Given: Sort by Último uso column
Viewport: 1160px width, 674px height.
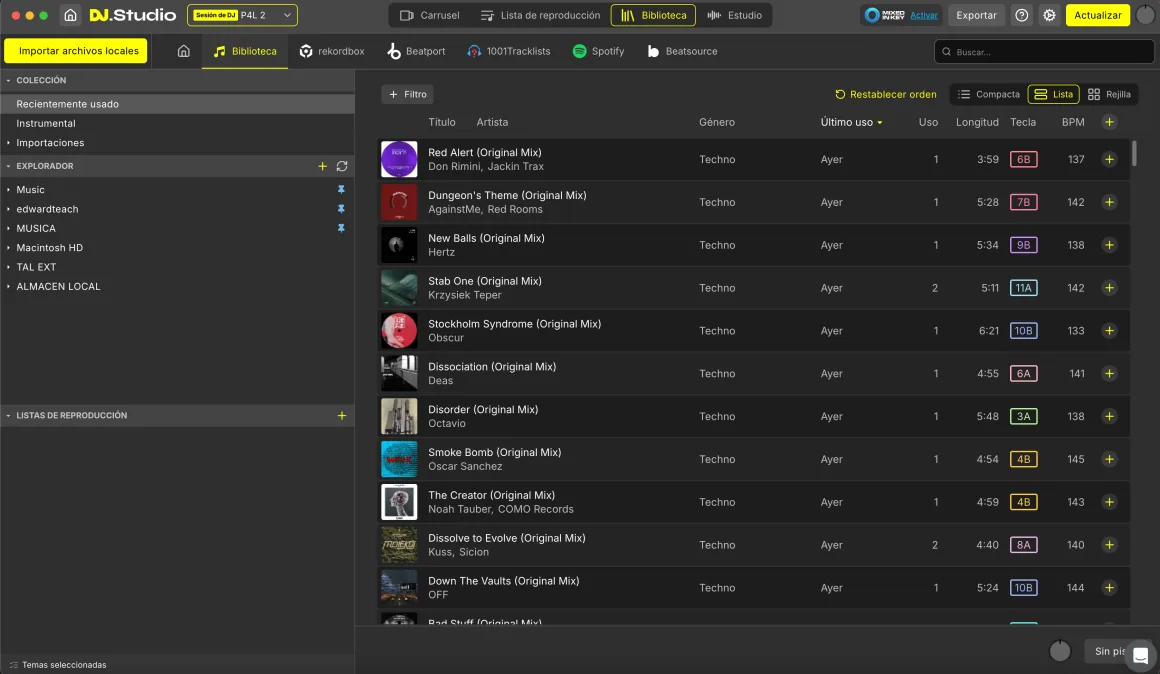Looking at the screenshot, I should (851, 122).
